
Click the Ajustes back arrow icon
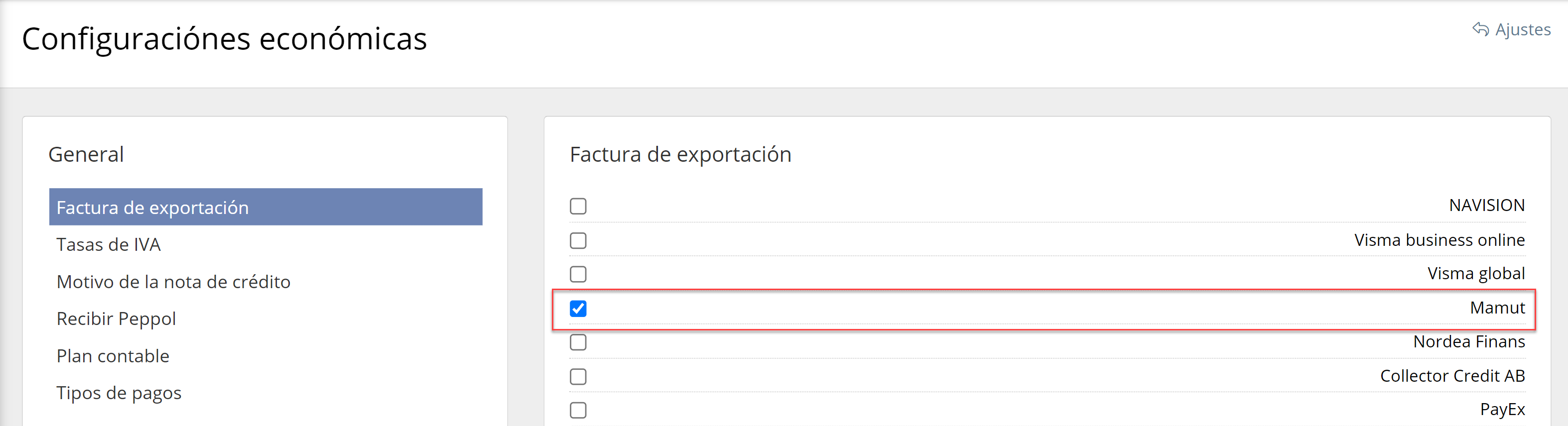1480,29
